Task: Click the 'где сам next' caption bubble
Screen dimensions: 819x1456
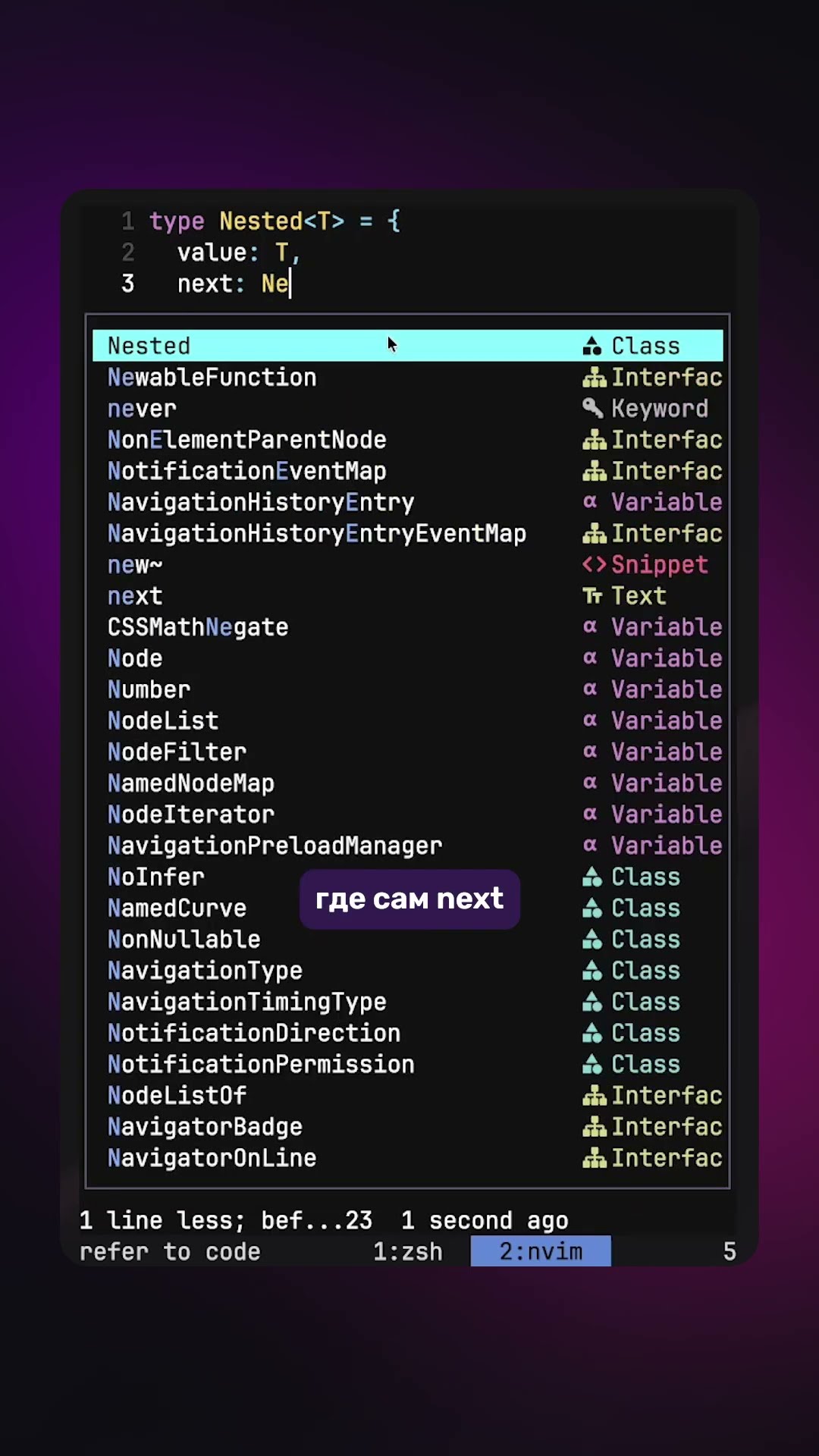Action: coord(409,899)
